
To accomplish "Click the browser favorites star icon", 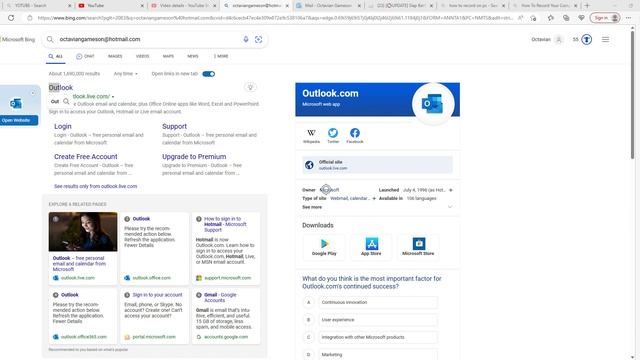I will pyautogui.click(x=551, y=18).
